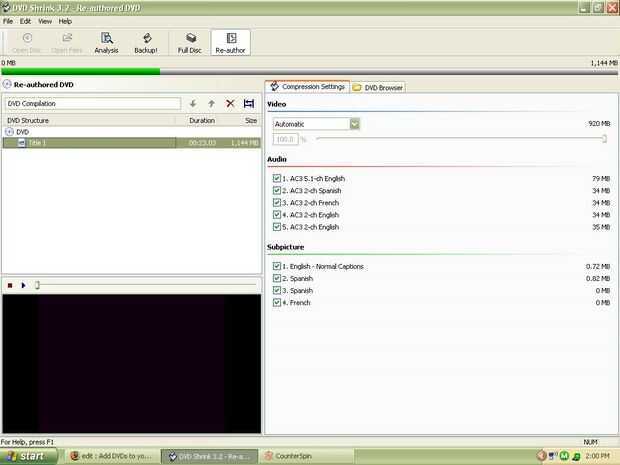Move selected title up with arrow icon
This screenshot has height=465, width=620.
(x=212, y=104)
